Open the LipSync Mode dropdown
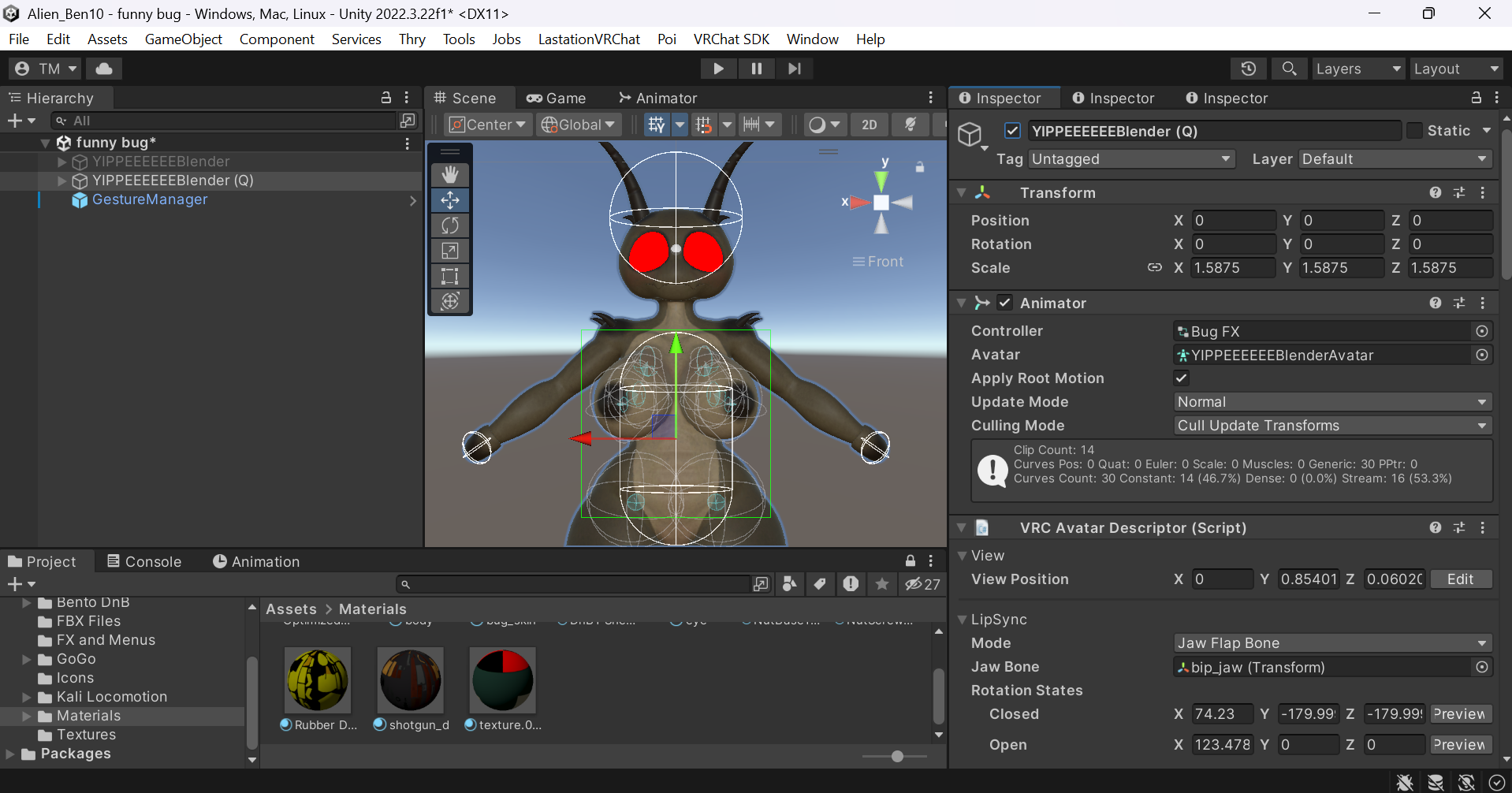Viewport: 1512px width, 793px height. coord(1332,643)
